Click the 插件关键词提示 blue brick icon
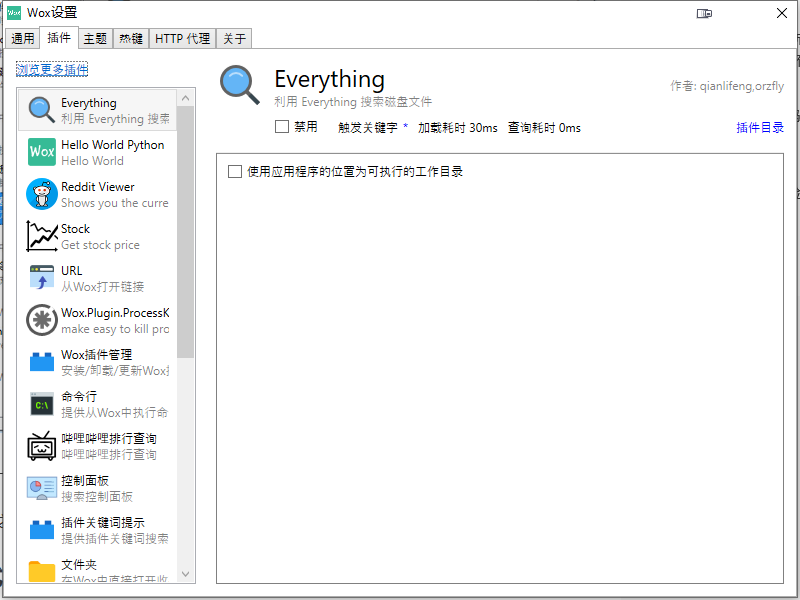 pyautogui.click(x=41, y=530)
